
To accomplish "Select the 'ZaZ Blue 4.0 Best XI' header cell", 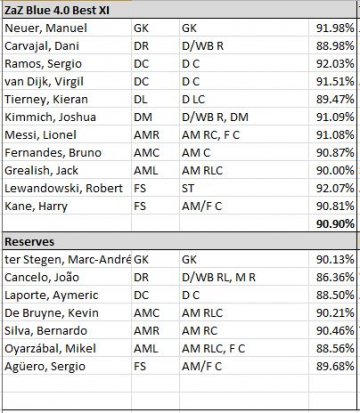I will (x=179, y=10).
